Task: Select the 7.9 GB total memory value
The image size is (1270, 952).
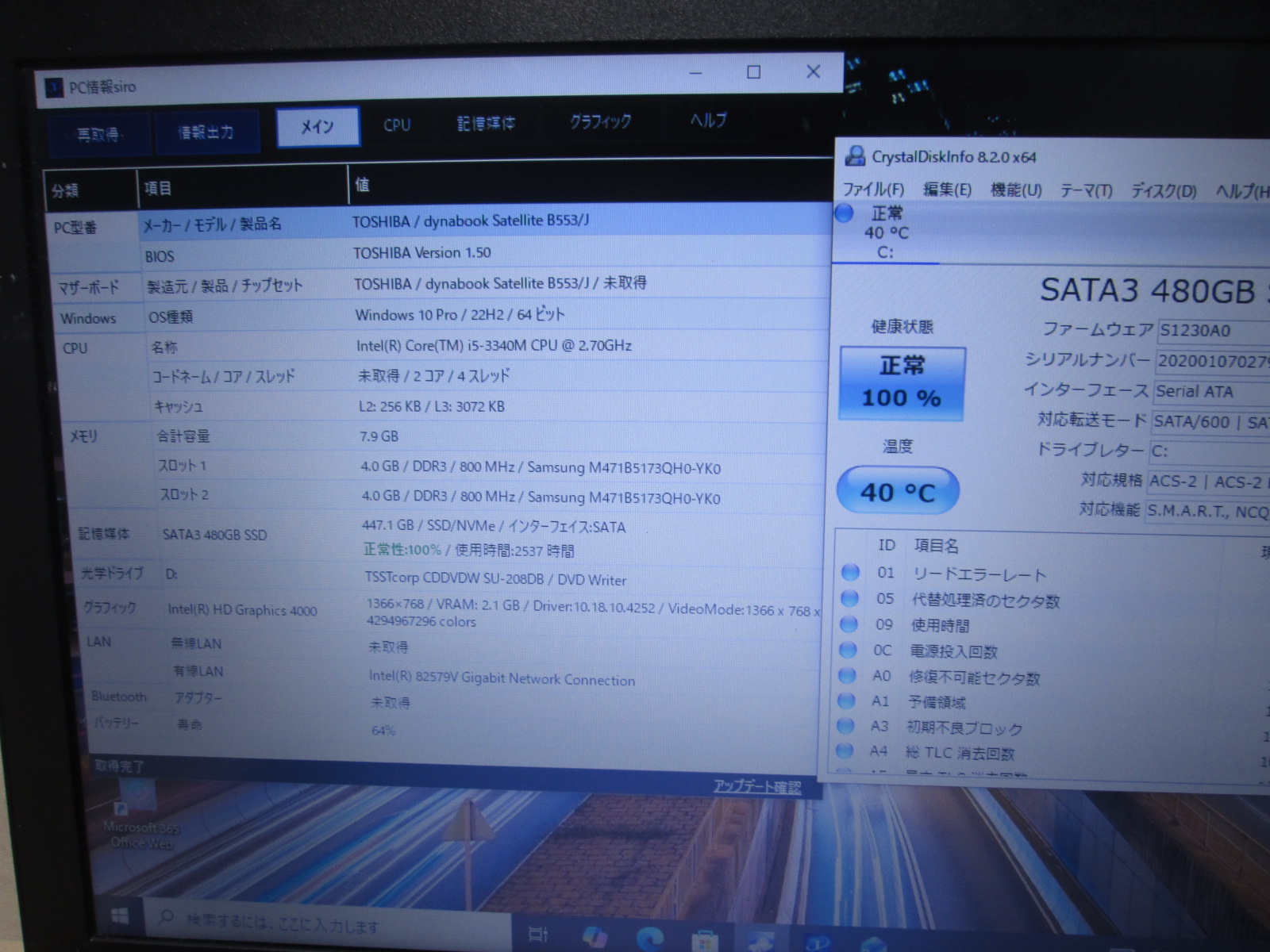Action: (x=379, y=436)
